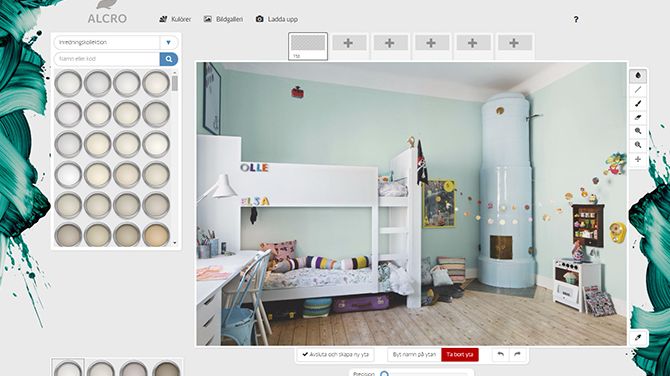Pick the orange-beige fourth swatch in the sixth row
670x376 pixels.
pos(156,235)
